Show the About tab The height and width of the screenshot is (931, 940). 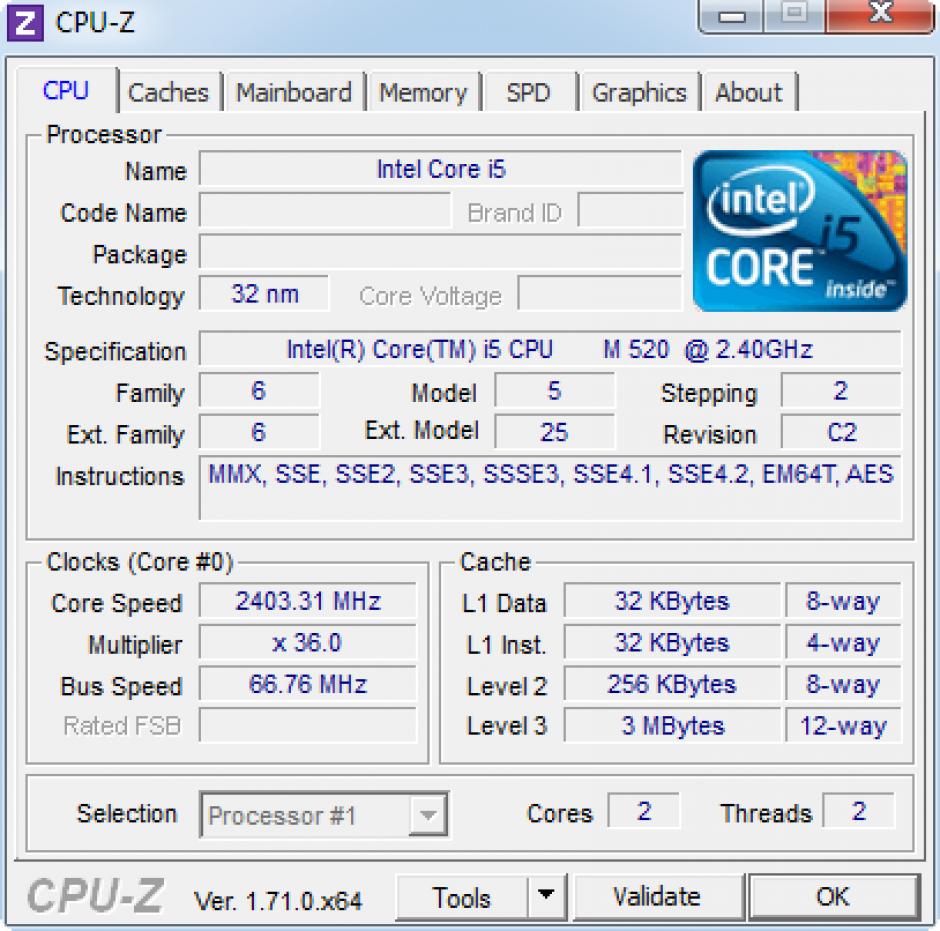(748, 93)
